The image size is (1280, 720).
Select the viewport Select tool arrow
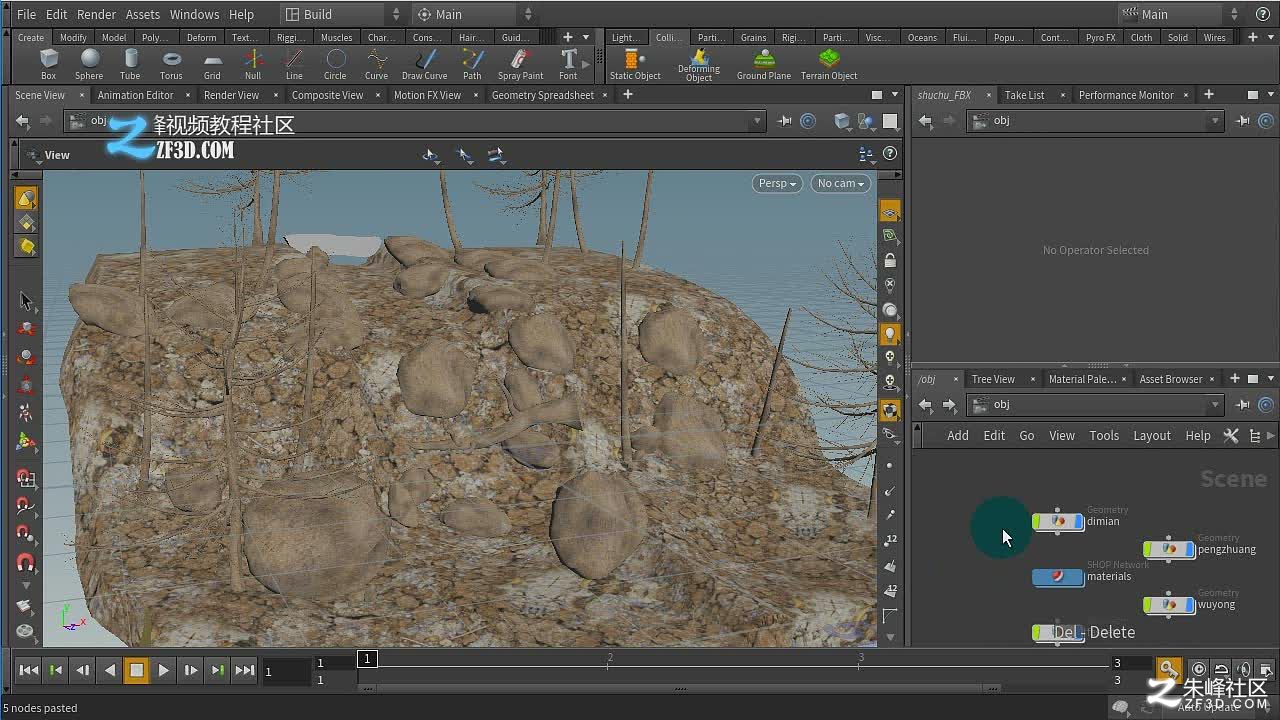click(x=26, y=302)
